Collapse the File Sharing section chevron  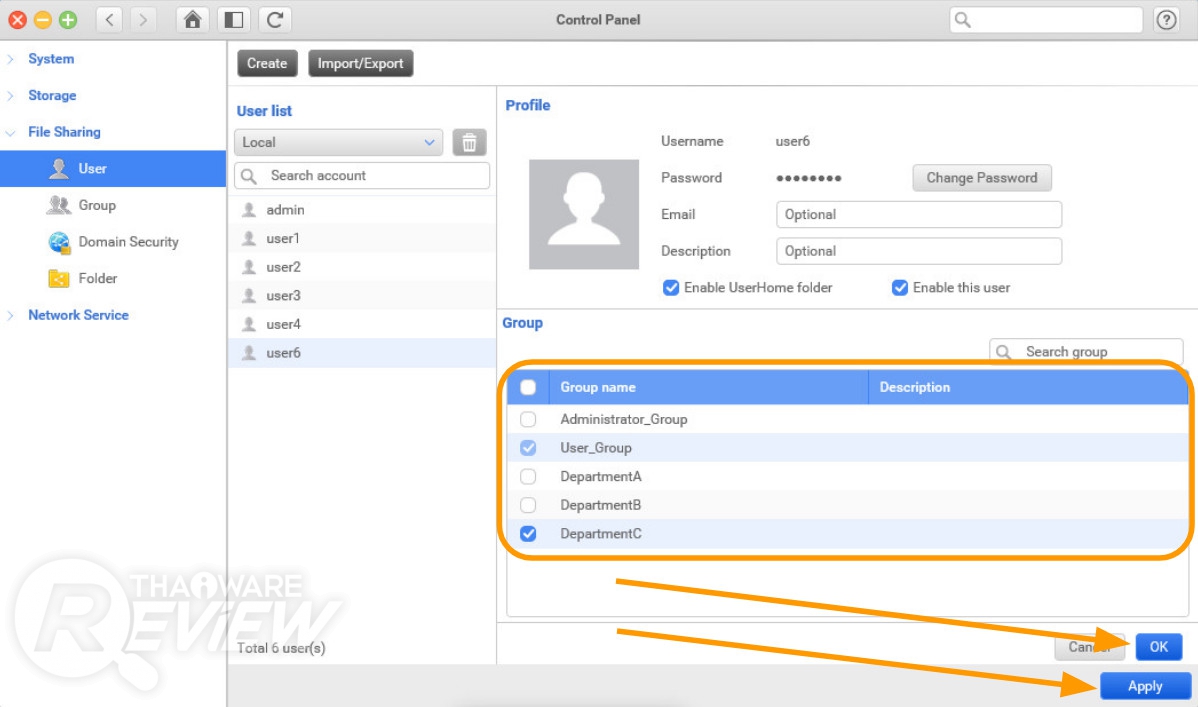11,132
